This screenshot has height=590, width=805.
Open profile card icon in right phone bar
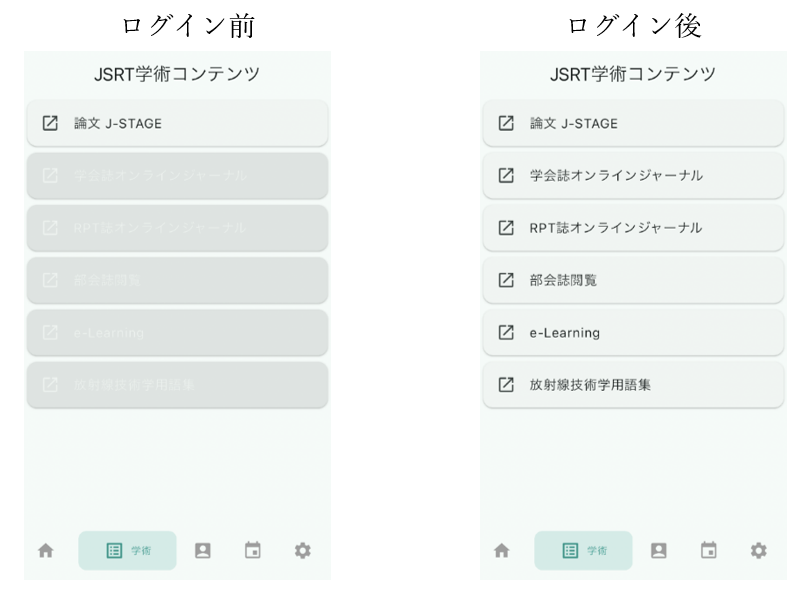point(658,550)
